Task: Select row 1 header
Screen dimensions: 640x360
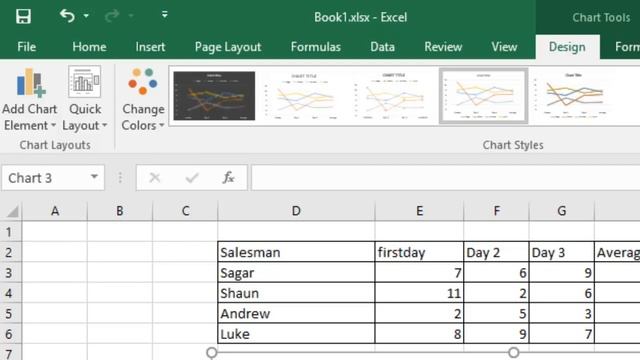Action: [11, 232]
